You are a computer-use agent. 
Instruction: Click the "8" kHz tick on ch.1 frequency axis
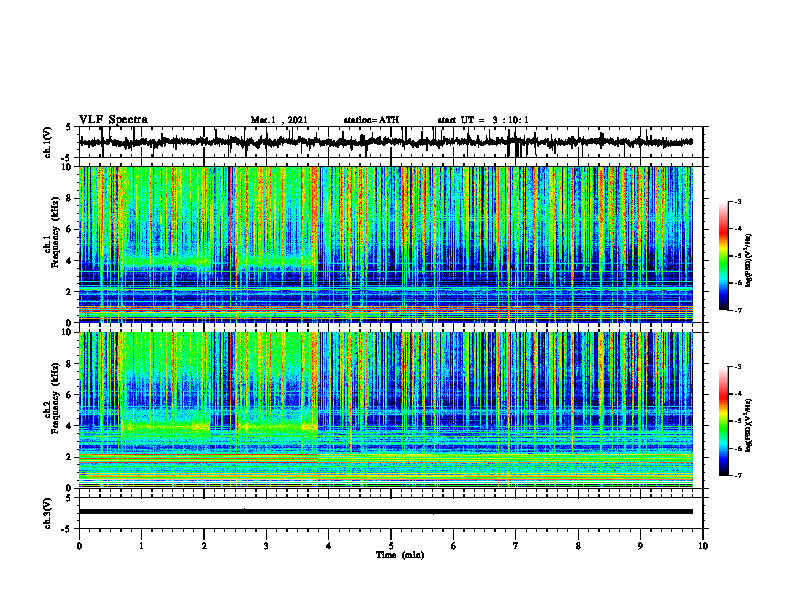[69, 198]
